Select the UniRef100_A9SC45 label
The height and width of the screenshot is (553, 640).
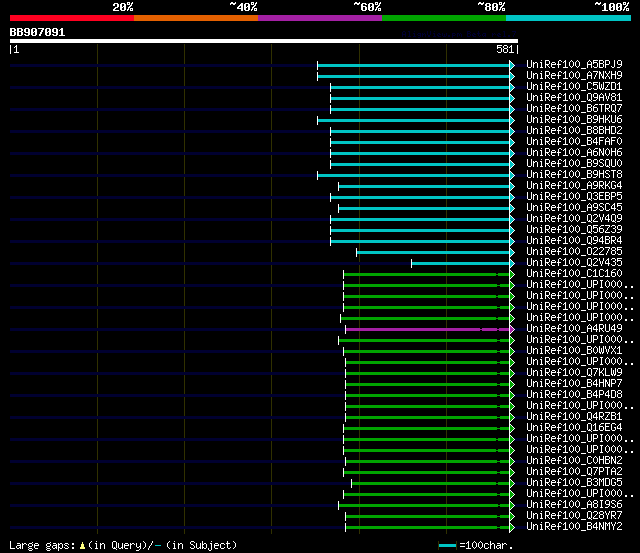574,207
